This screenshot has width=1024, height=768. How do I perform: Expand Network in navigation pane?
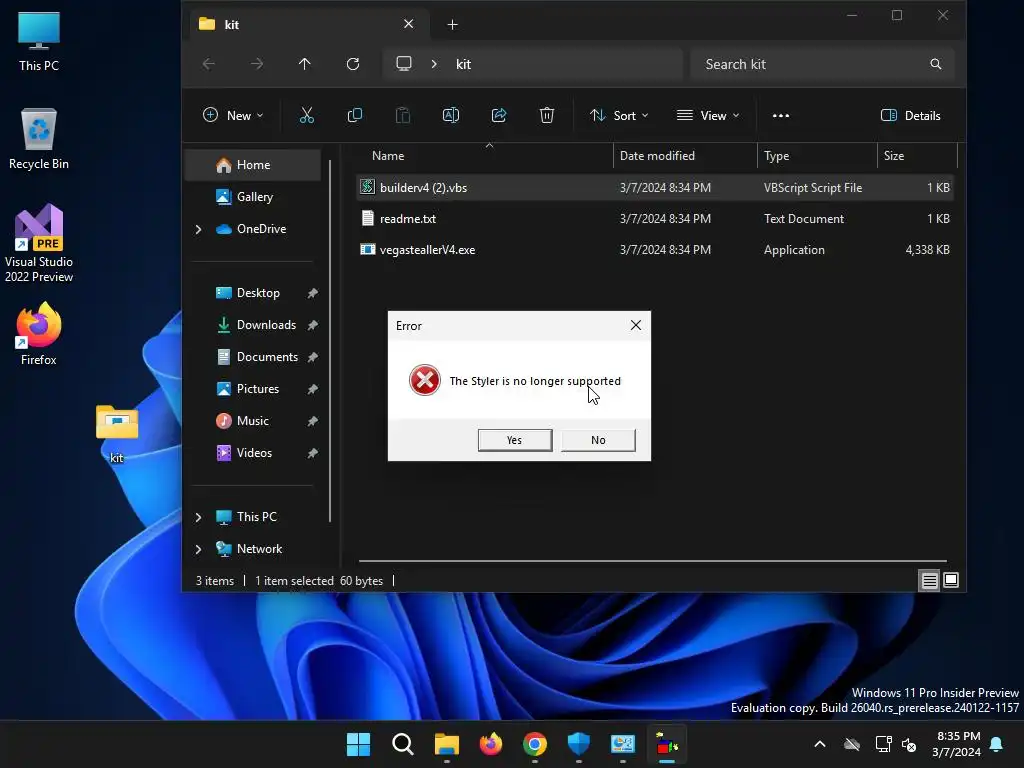199,549
